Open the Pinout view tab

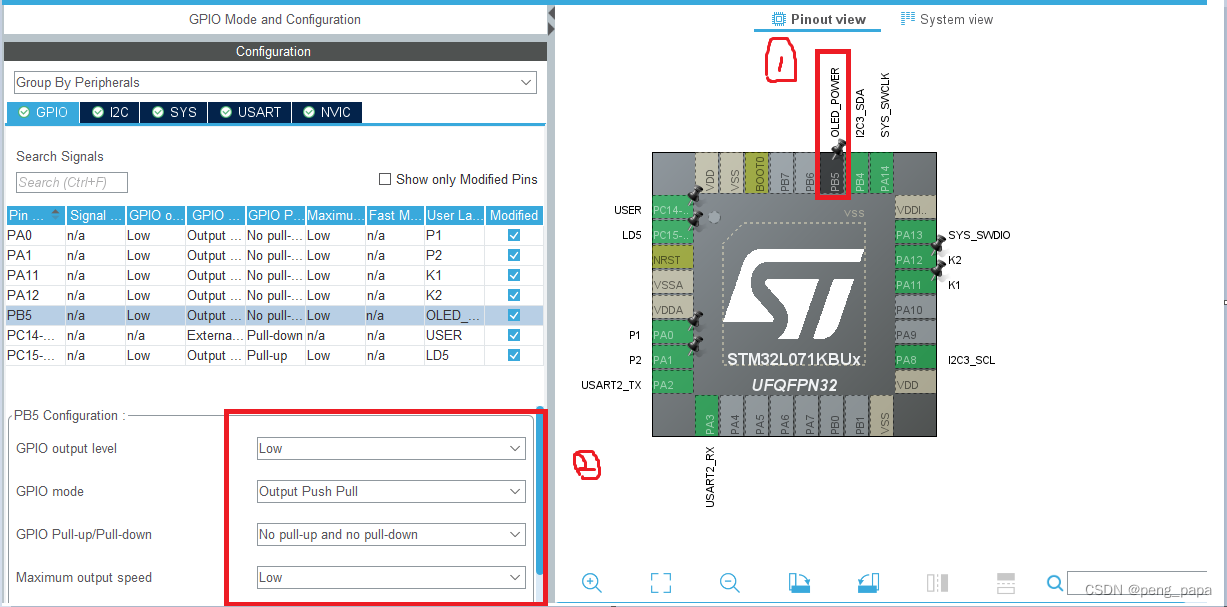[x=819, y=19]
